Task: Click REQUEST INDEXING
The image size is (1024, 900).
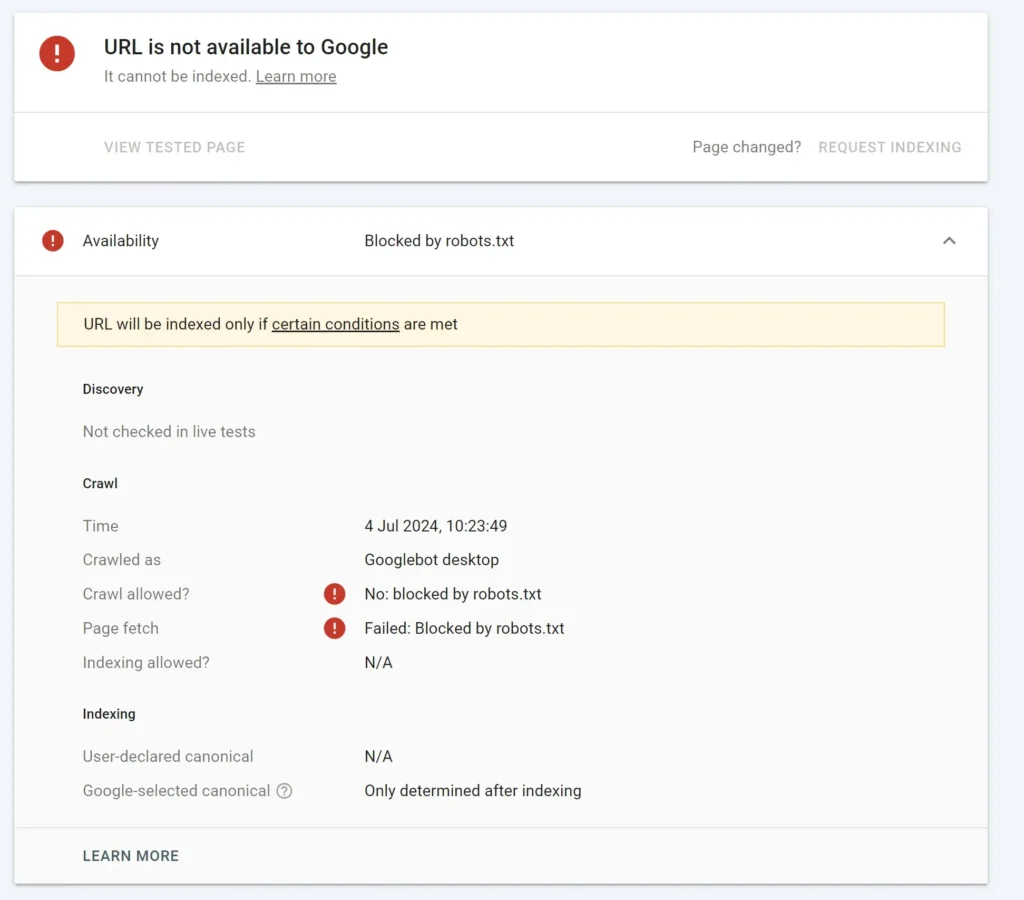Action: (x=889, y=147)
